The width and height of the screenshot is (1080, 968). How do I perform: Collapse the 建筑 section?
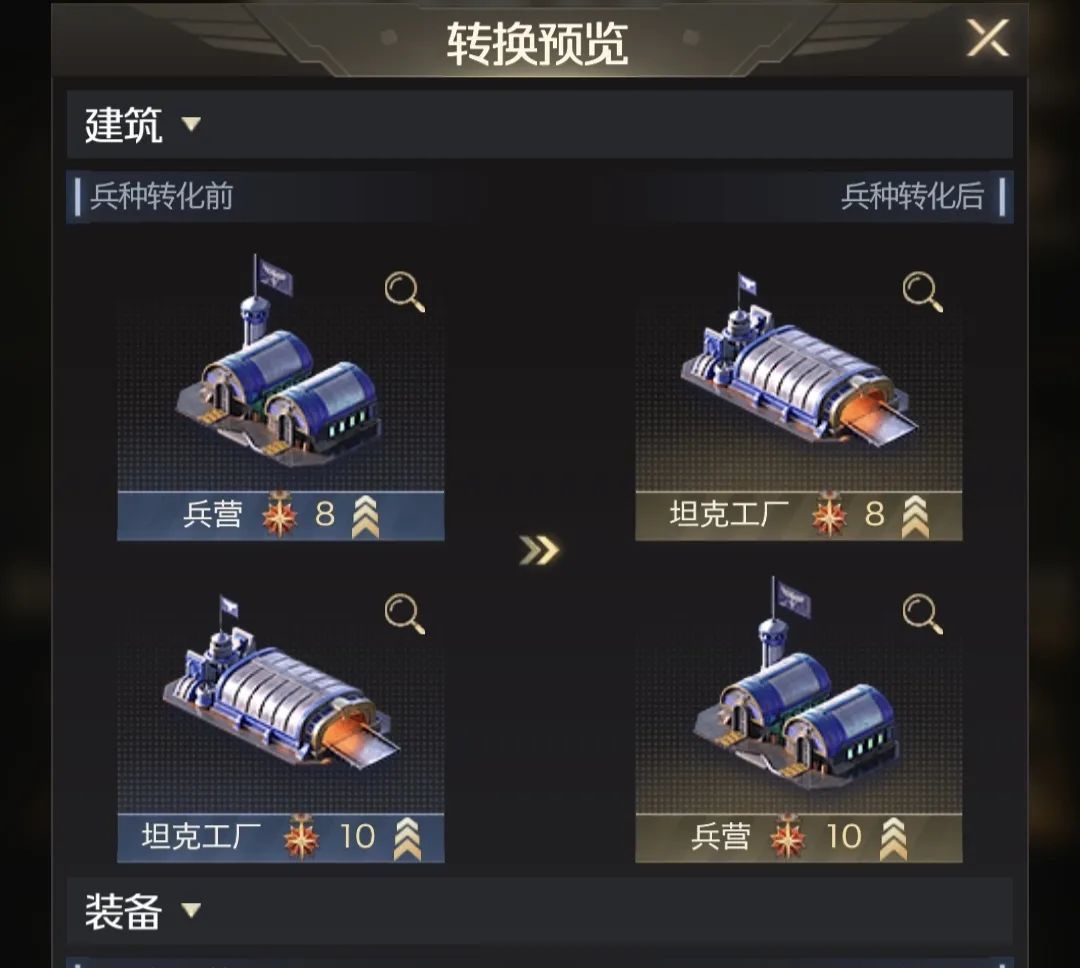point(191,124)
